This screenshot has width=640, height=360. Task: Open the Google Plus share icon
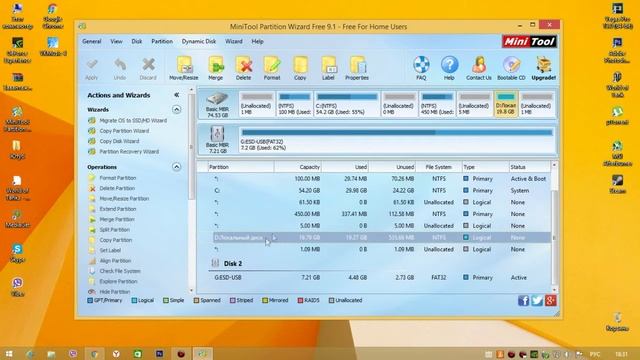tap(550, 301)
